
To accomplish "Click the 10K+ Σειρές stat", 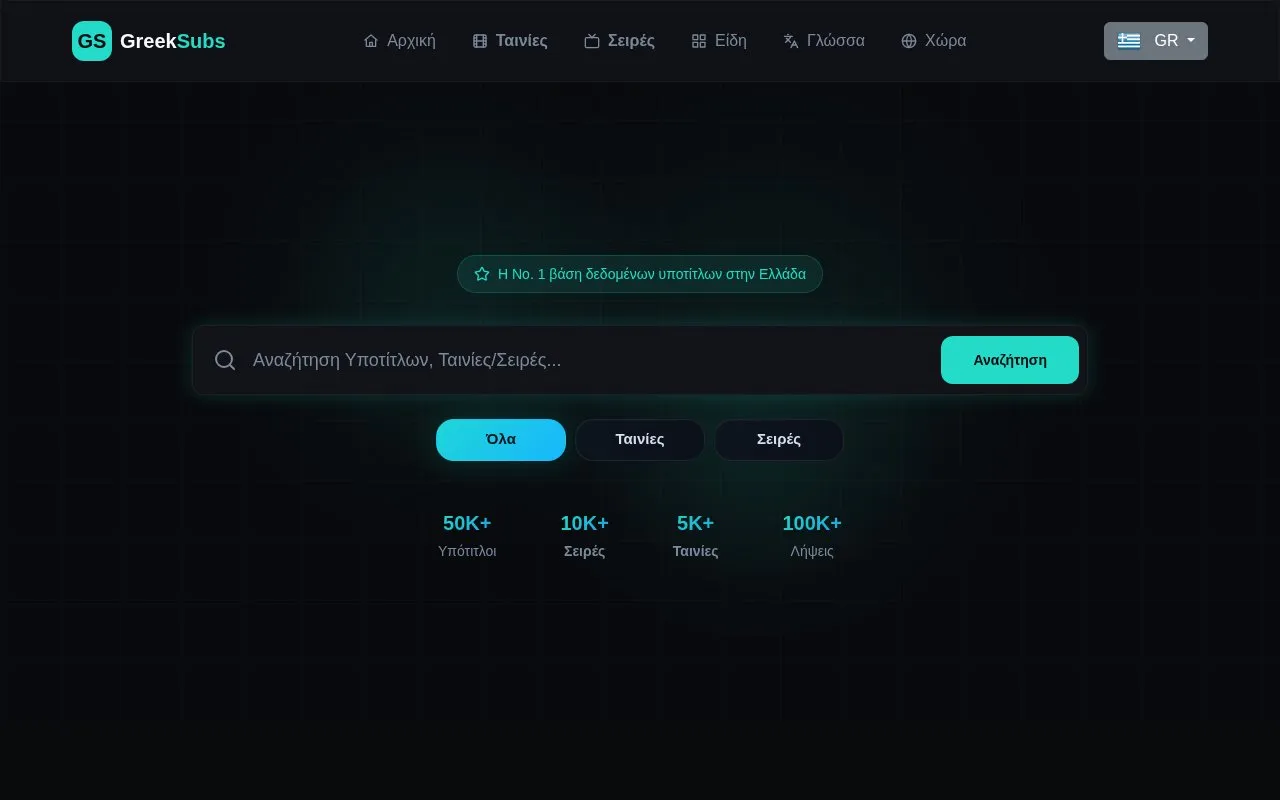I will point(585,536).
